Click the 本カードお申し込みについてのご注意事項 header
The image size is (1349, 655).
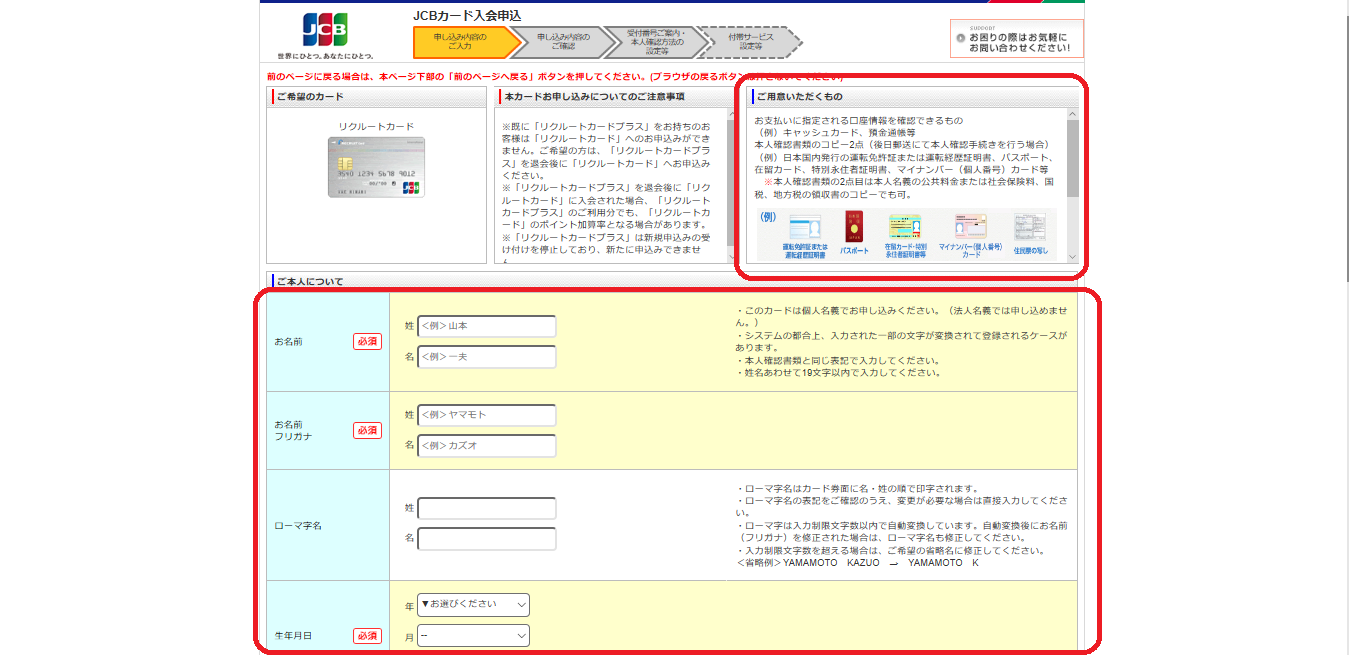(615, 96)
